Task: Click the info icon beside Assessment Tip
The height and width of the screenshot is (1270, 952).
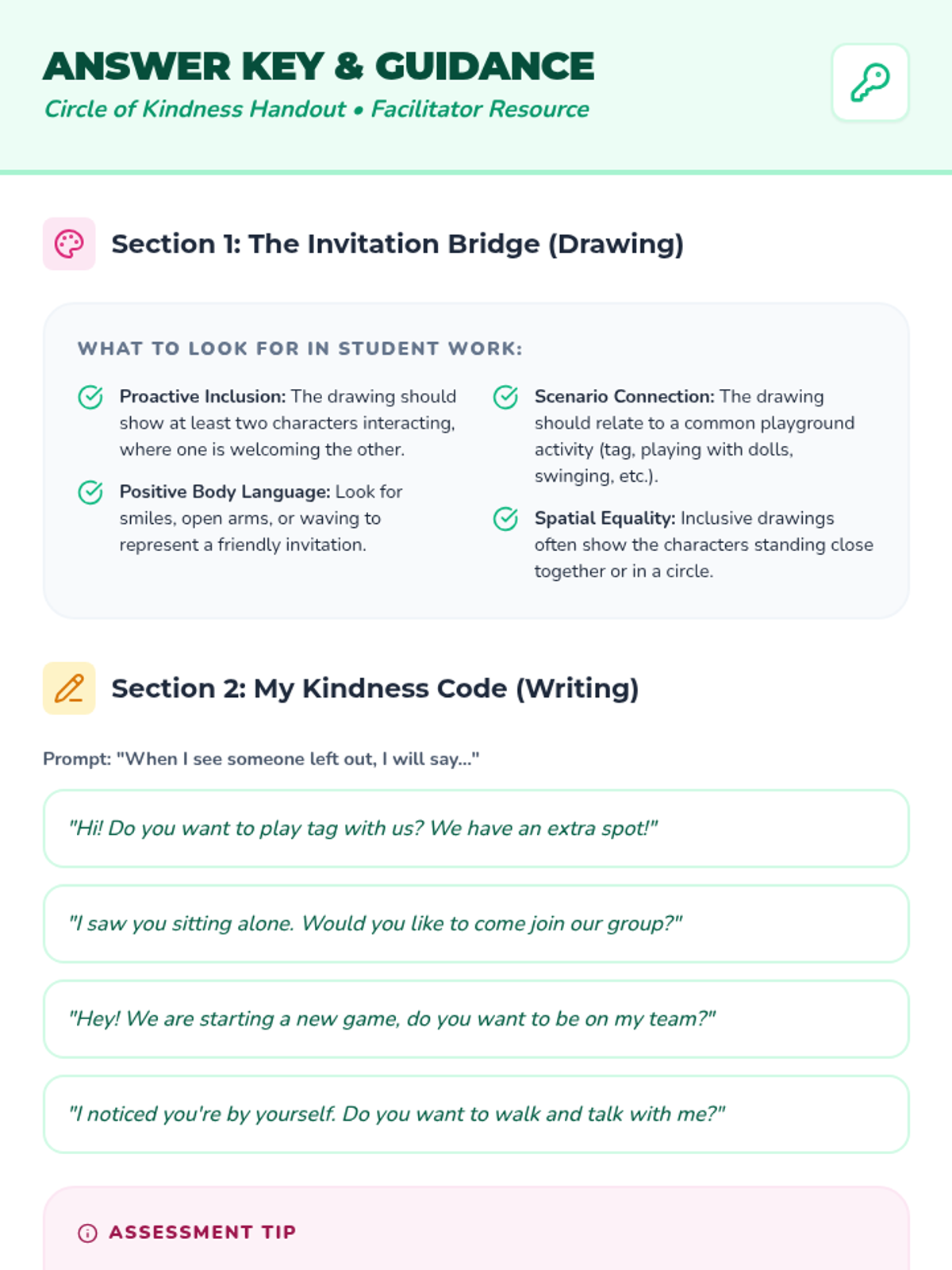Action: click(87, 1233)
